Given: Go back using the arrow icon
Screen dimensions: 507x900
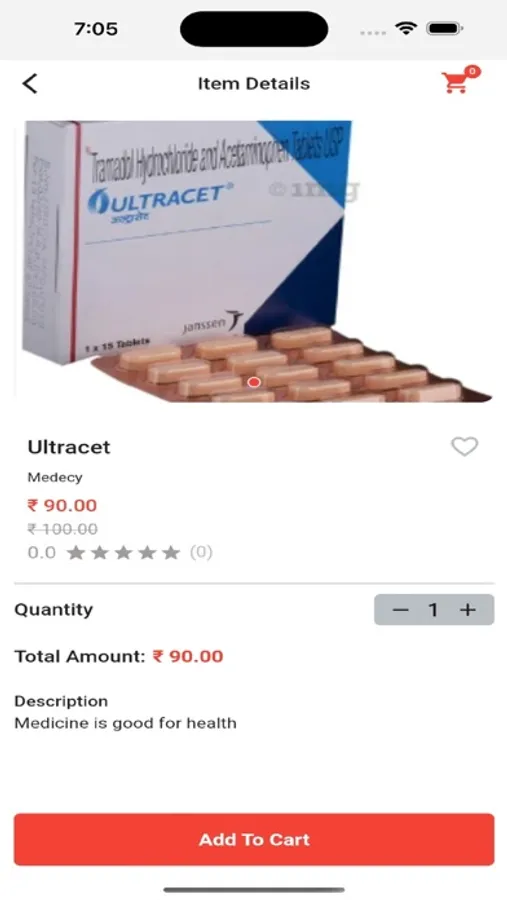Looking at the screenshot, I should click(30, 84).
